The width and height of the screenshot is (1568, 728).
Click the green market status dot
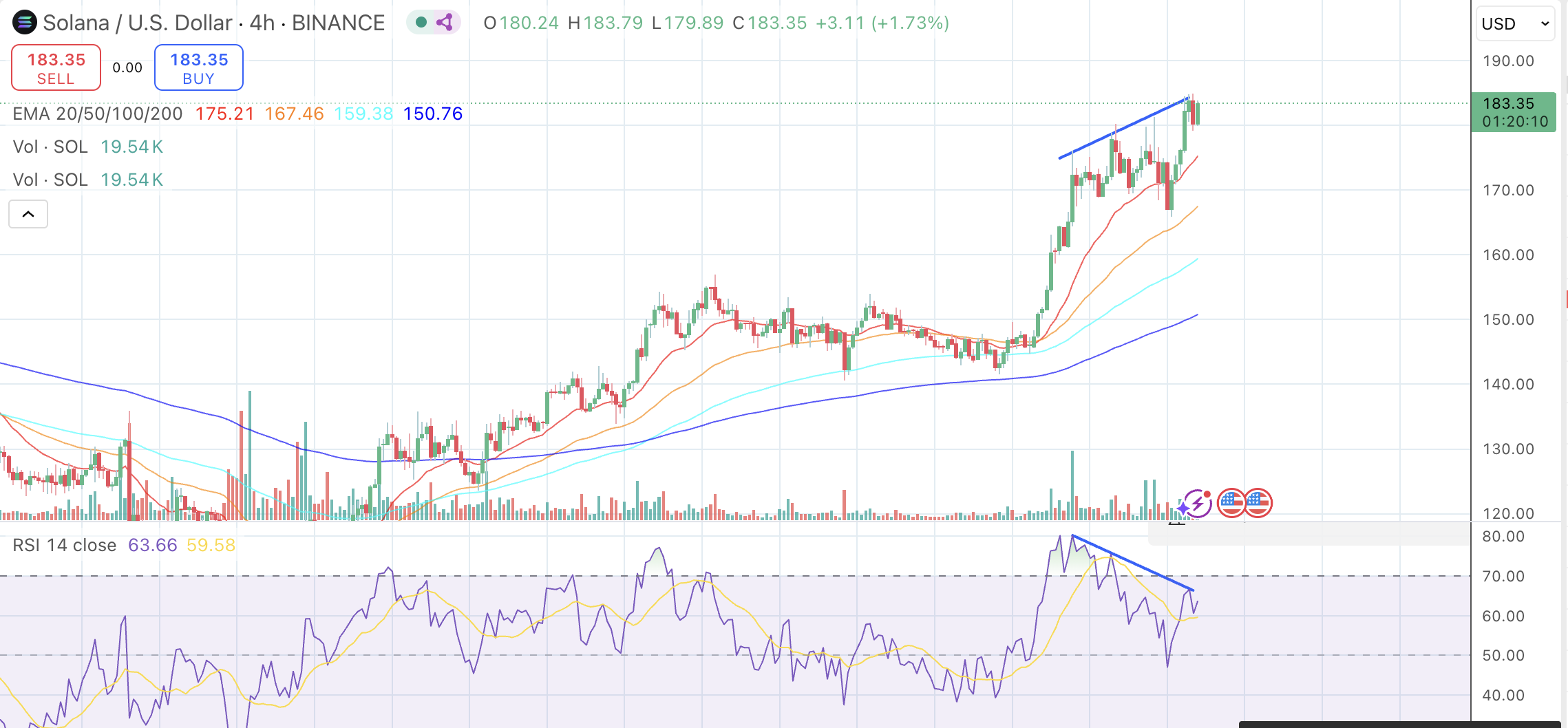click(421, 23)
